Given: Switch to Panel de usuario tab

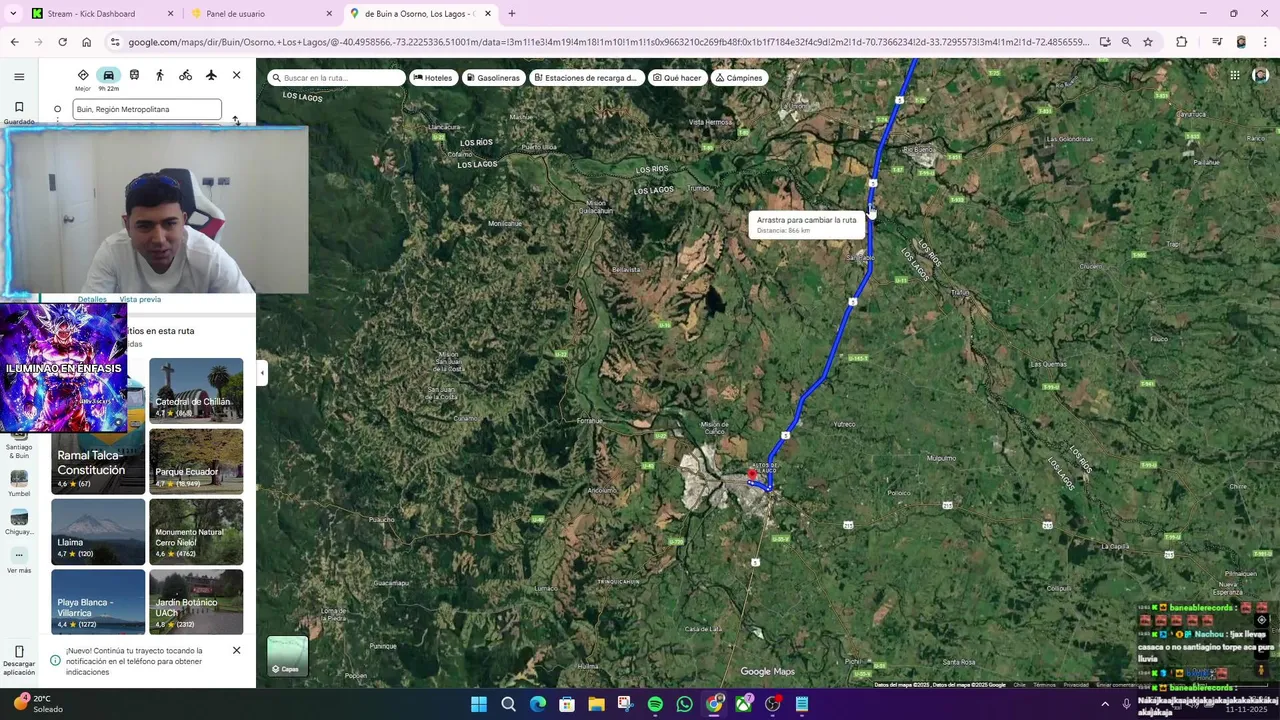Looking at the screenshot, I should pos(262,14).
